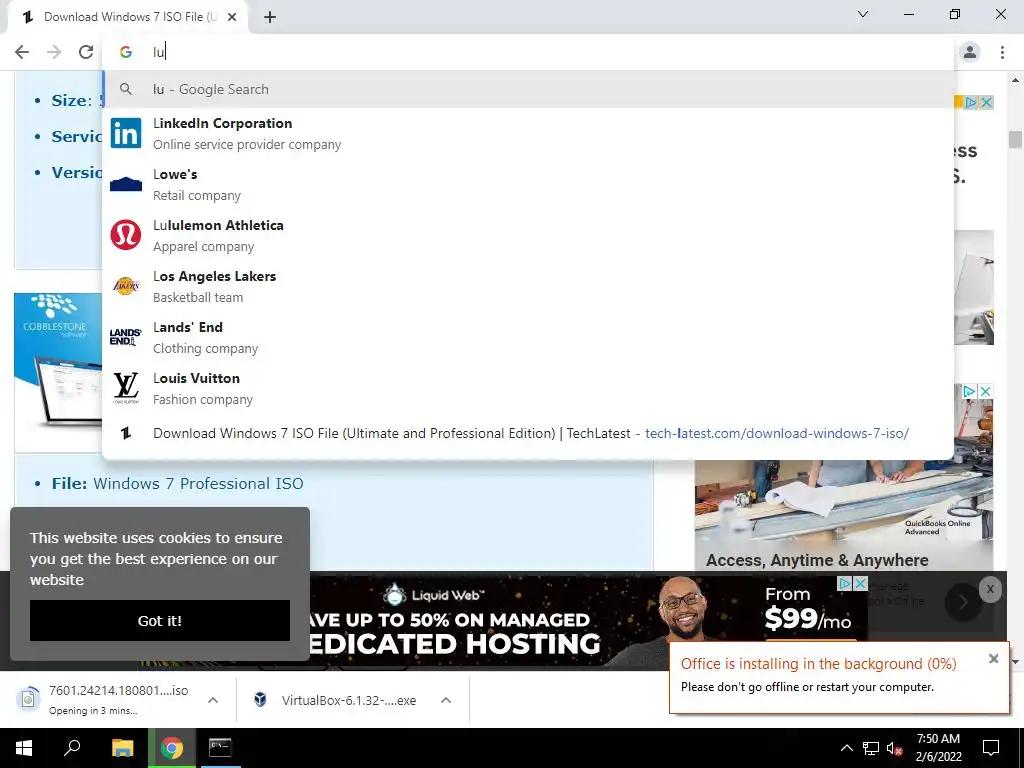Click the Lululemon red logo icon

126,235
